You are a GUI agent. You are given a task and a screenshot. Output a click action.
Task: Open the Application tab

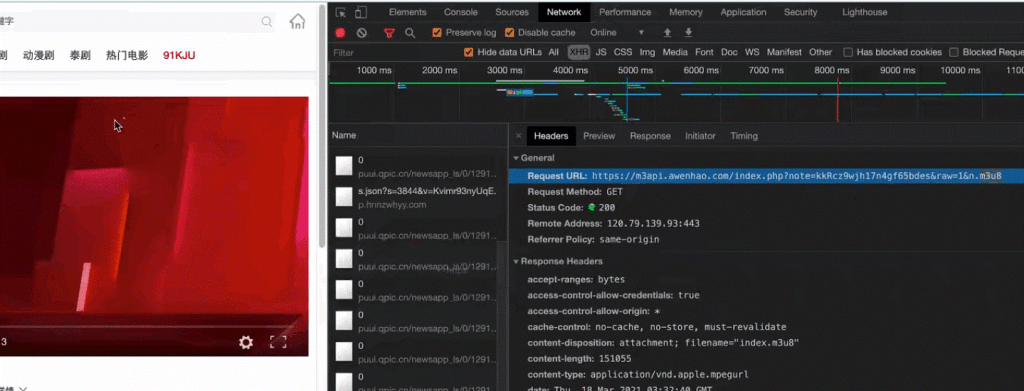(x=743, y=12)
